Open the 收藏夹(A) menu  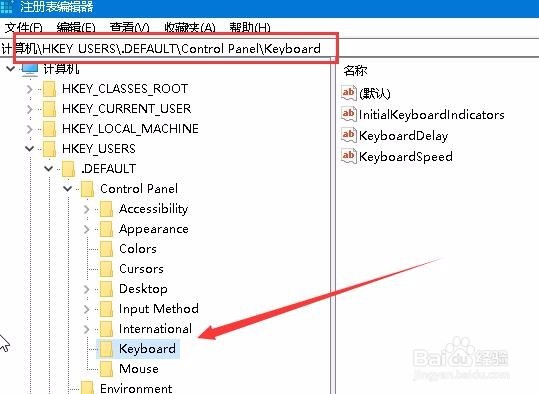point(190,28)
